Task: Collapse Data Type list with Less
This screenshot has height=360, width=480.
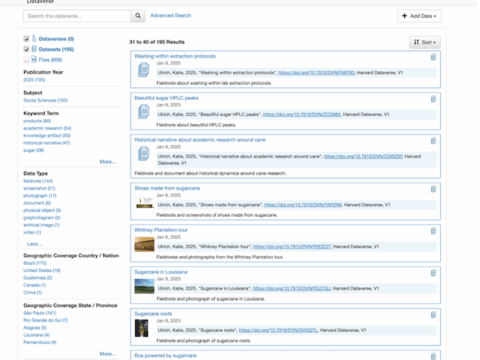Action: point(34,244)
